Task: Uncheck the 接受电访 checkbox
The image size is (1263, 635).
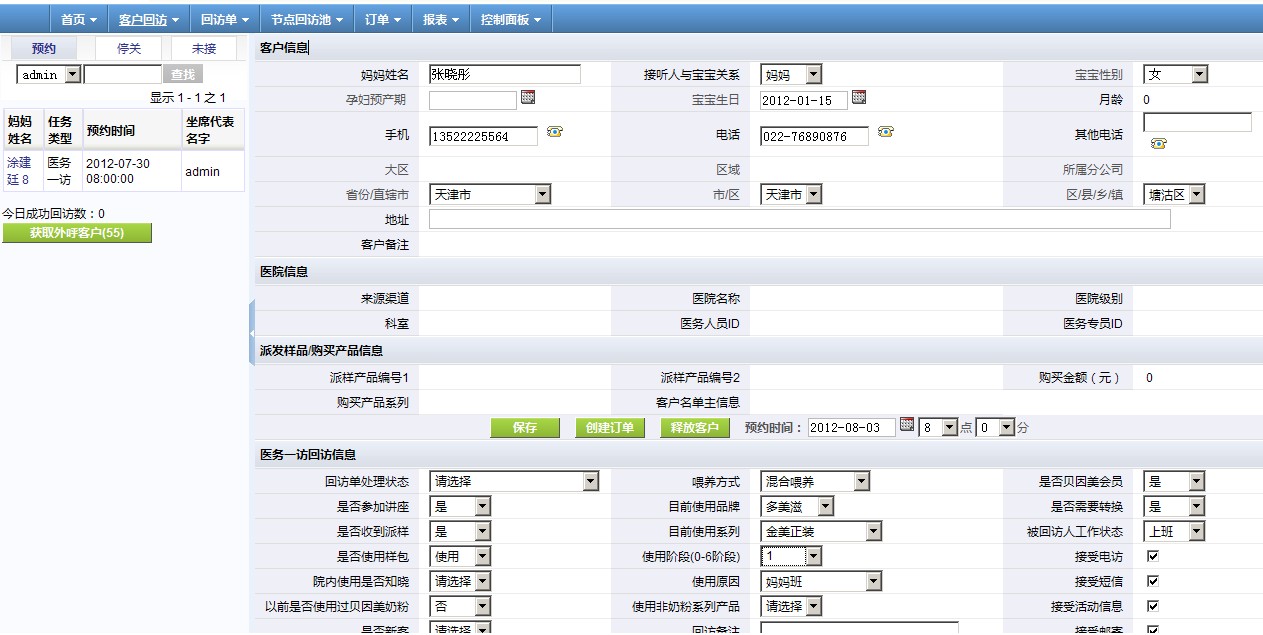Action: point(1152,556)
